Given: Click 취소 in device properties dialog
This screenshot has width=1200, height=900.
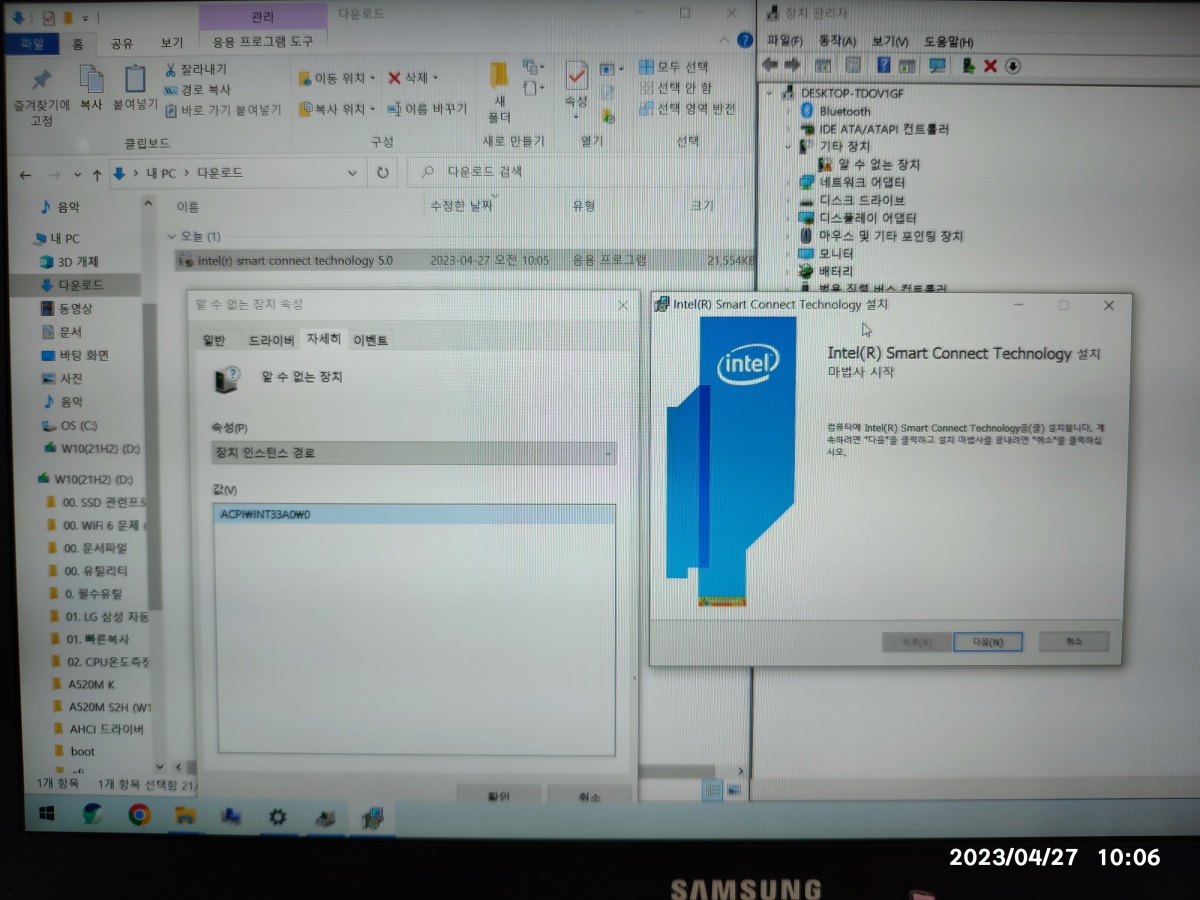Looking at the screenshot, I should coord(590,797).
